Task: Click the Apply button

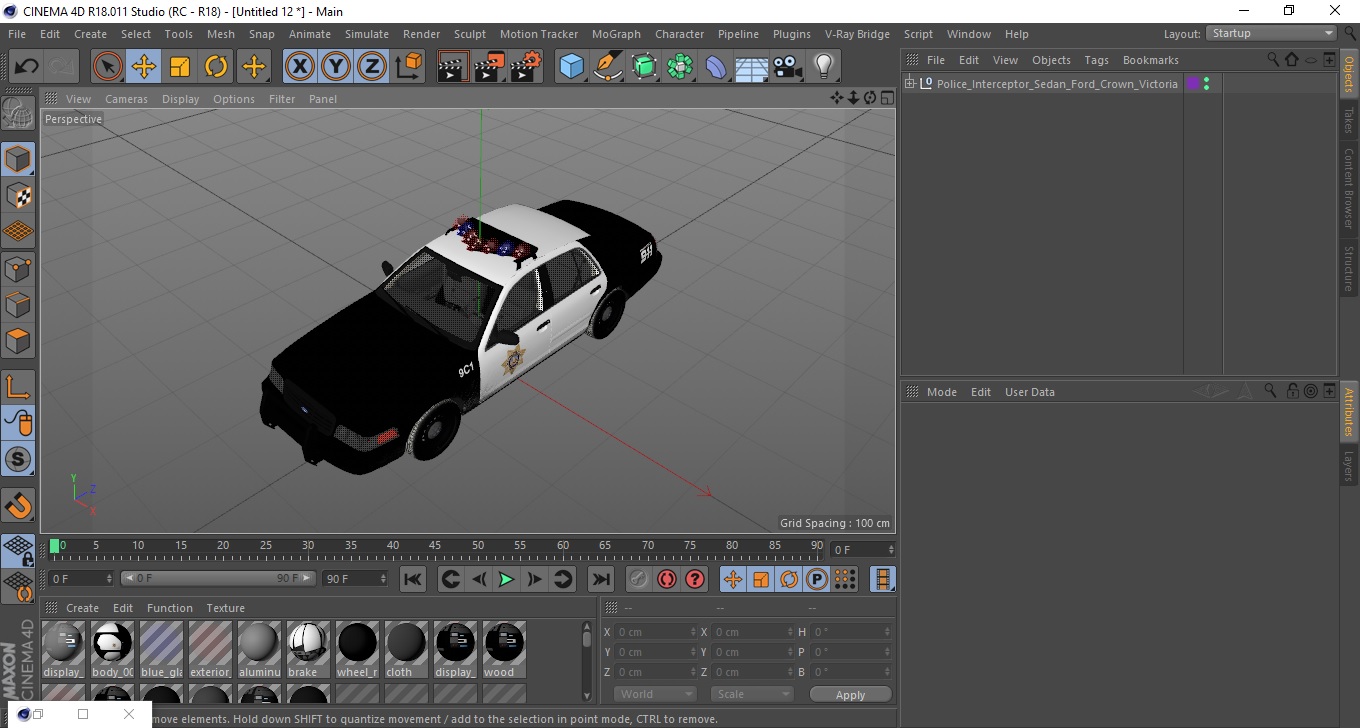Action: pos(850,694)
